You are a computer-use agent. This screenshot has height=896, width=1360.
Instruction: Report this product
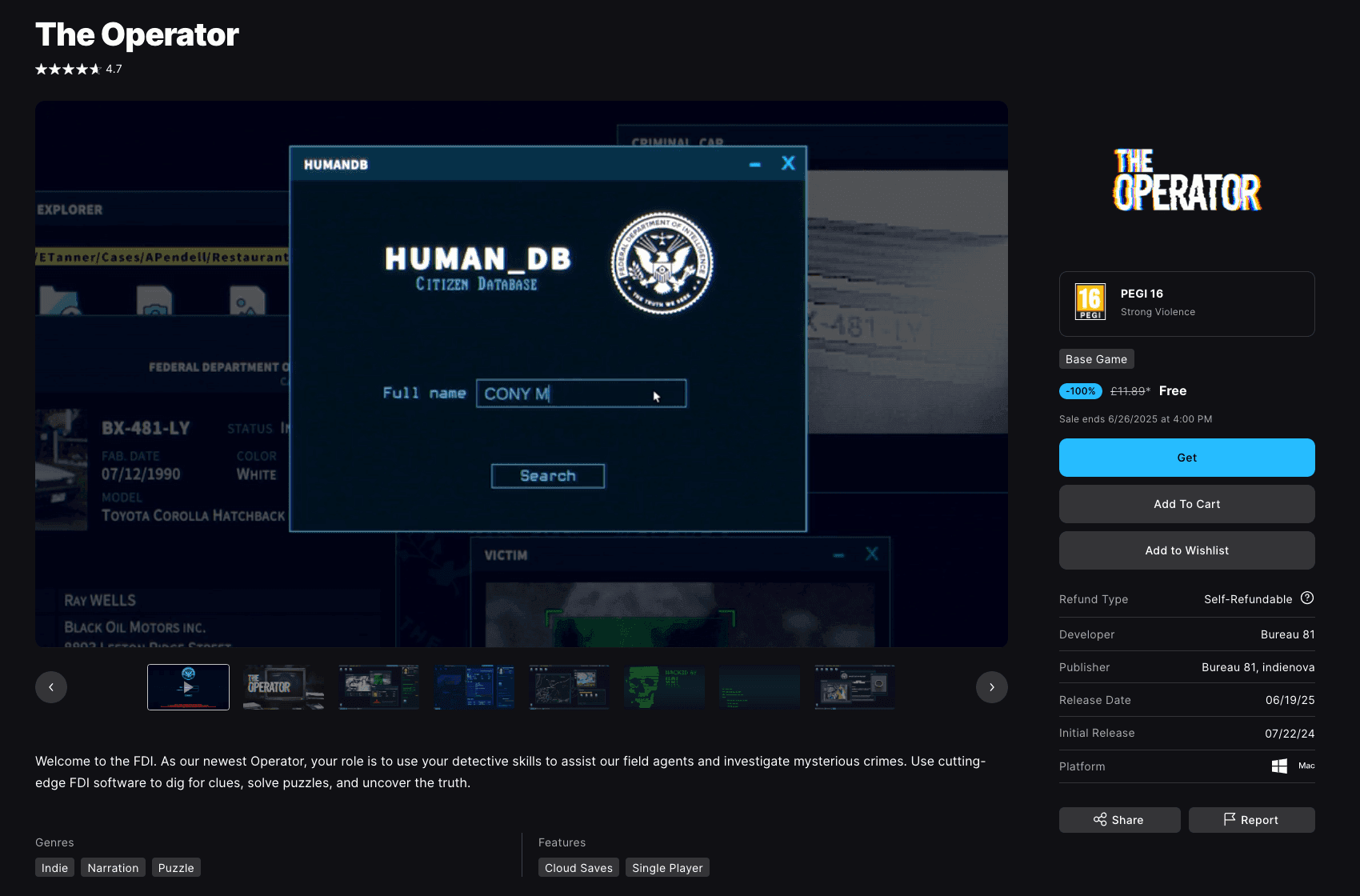(x=1251, y=820)
